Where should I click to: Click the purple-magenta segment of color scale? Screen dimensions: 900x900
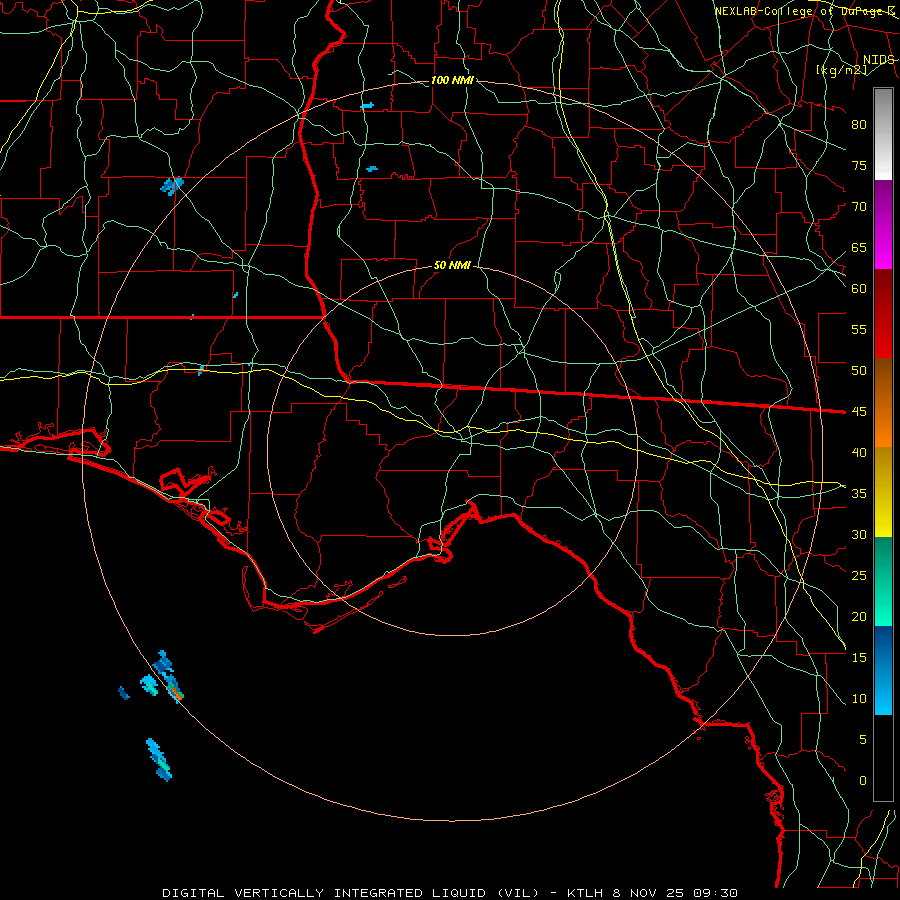click(x=883, y=224)
